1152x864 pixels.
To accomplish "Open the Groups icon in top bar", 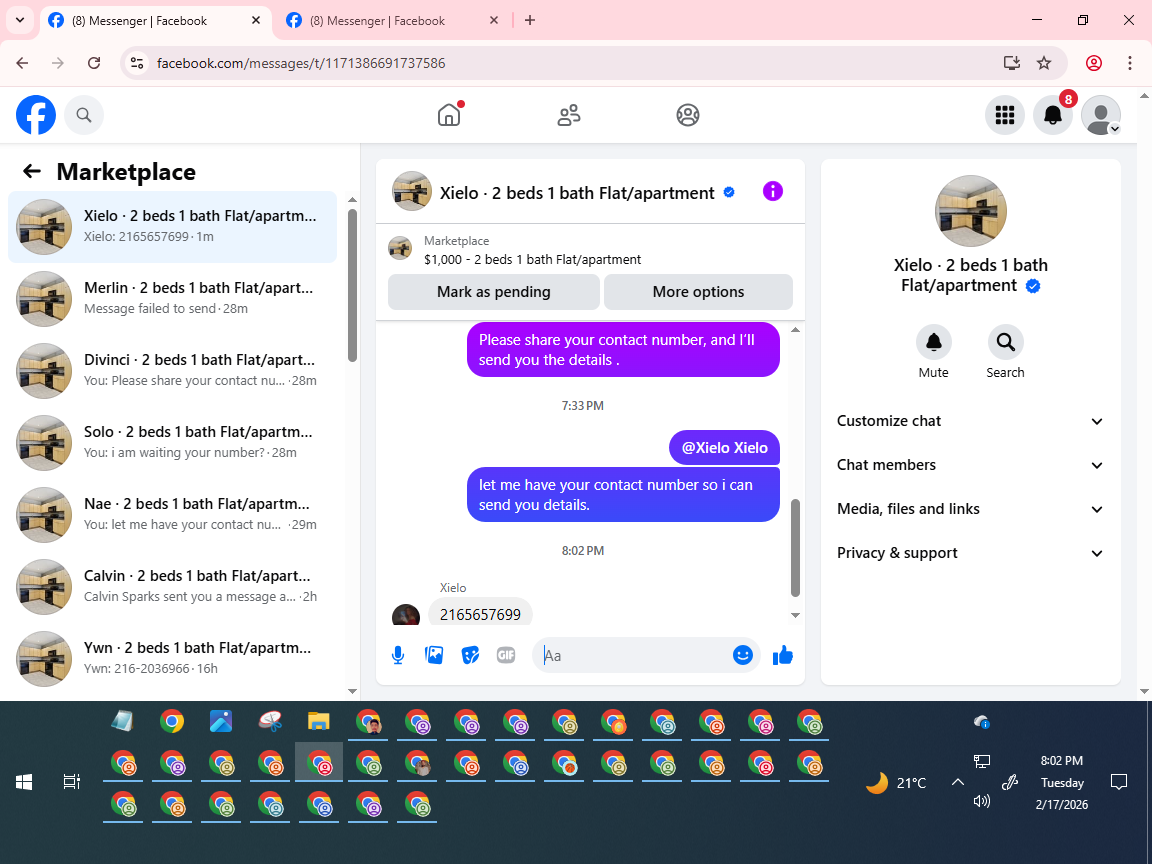I will click(x=688, y=115).
